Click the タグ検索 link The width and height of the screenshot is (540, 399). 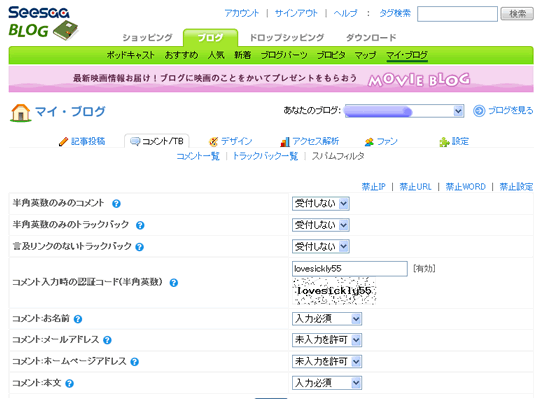pyautogui.click(x=395, y=13)
